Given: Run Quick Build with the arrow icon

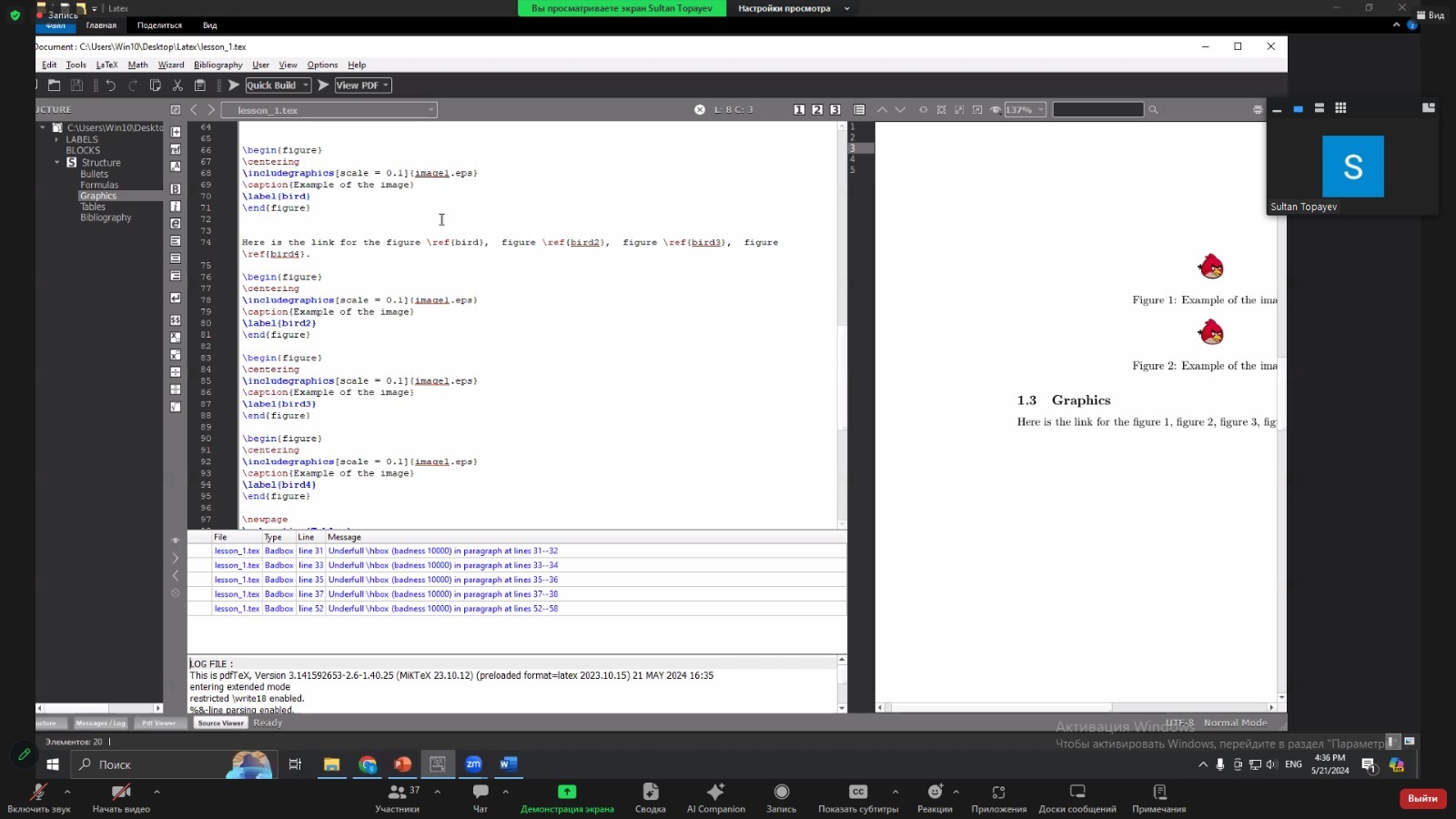Looking at the screenshot, I should click(x=234, y=86).
